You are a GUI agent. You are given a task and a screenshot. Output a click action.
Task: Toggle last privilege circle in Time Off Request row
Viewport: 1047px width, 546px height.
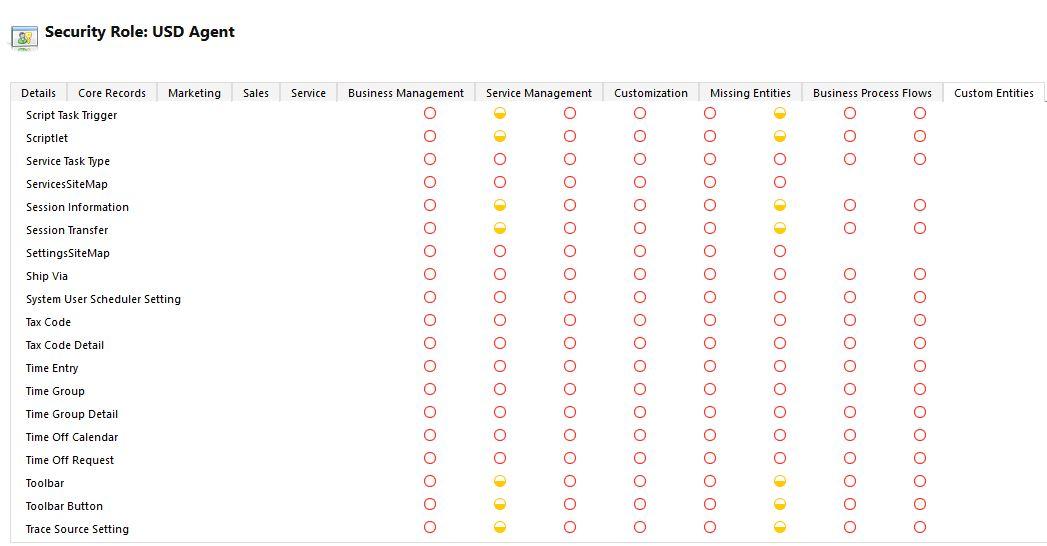pyautogui.click(x=920, y=458)
